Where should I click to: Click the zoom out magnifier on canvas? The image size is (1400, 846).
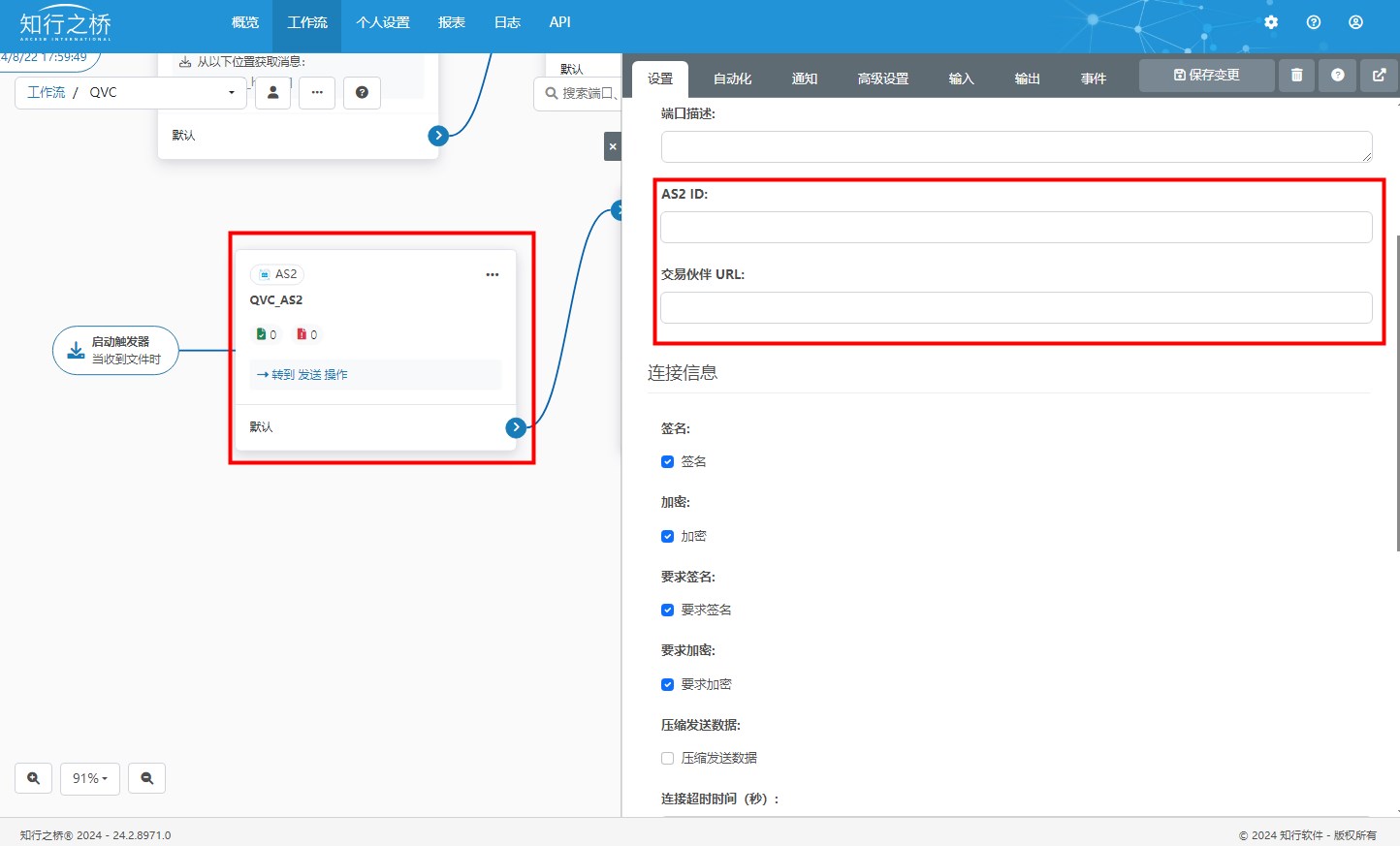coord(147,778)
